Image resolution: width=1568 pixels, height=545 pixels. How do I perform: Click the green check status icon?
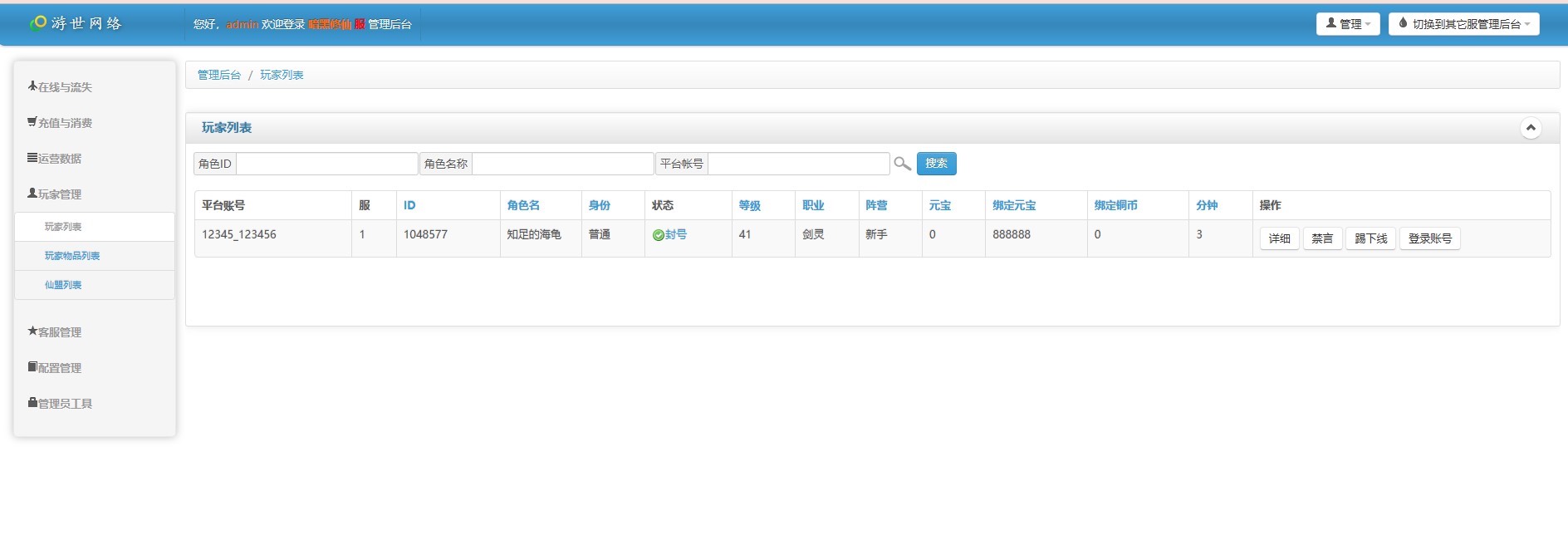coord(658,235)
